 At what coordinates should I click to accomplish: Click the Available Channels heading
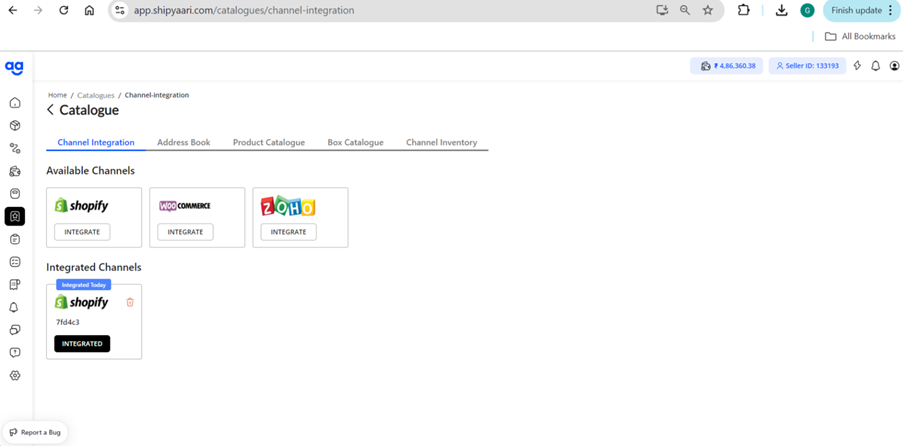tap(90, 171)
